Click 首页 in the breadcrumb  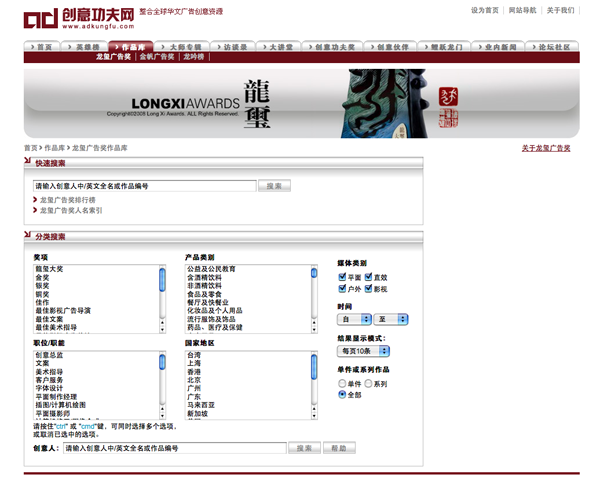tap(31, 148)
